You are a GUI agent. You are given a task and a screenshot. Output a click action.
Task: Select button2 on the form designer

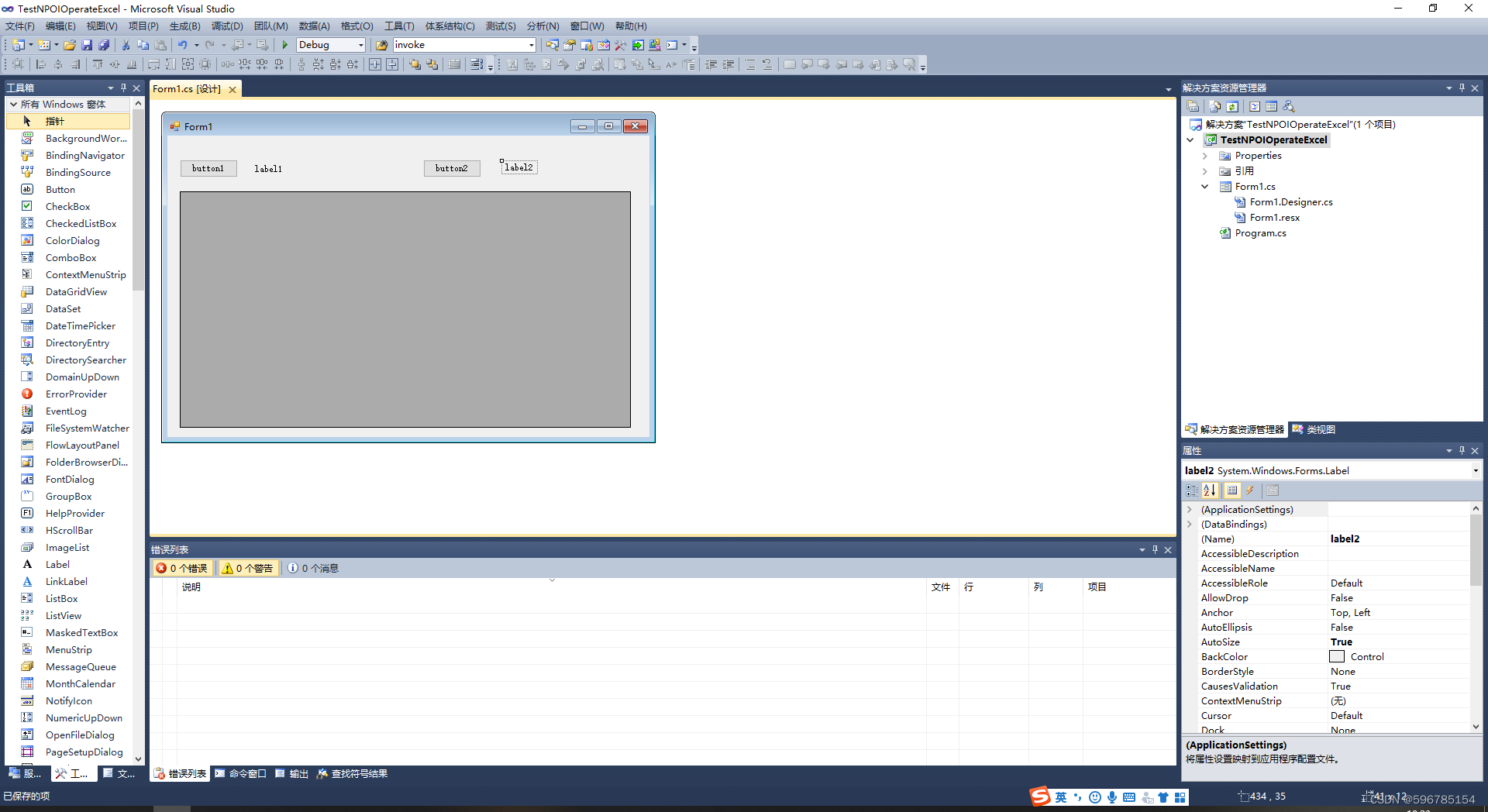(x=452, y=168)
